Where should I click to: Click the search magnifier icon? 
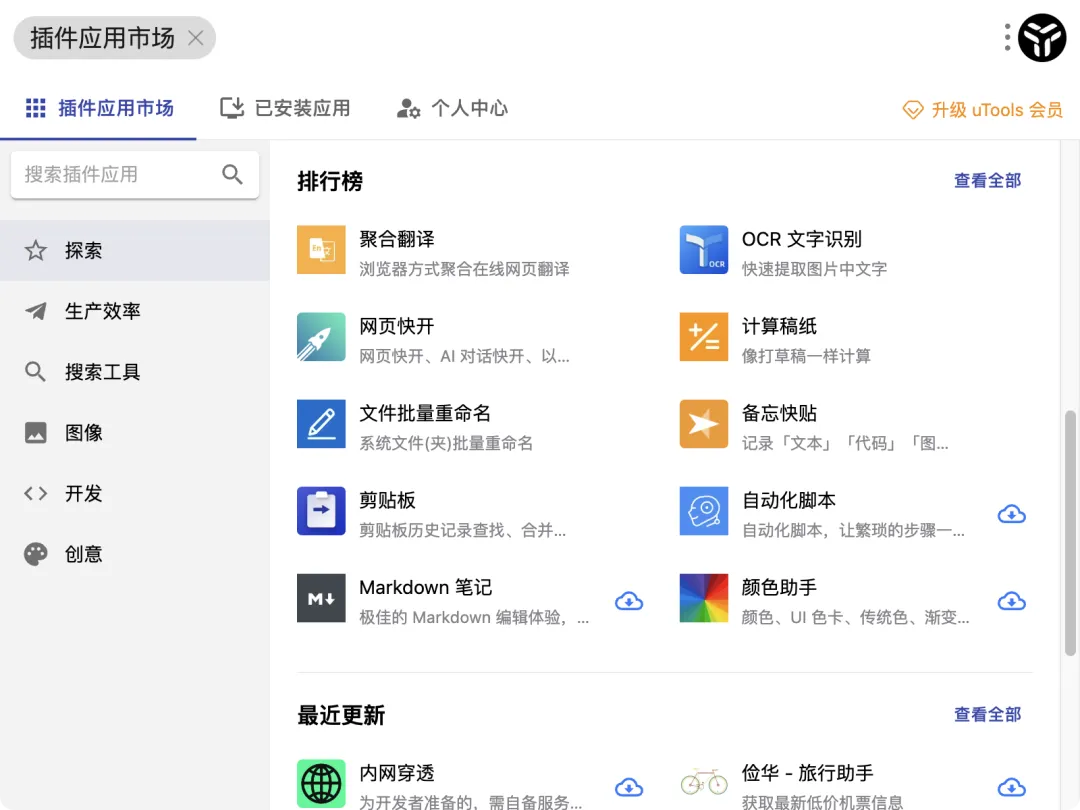coord(232,174)
